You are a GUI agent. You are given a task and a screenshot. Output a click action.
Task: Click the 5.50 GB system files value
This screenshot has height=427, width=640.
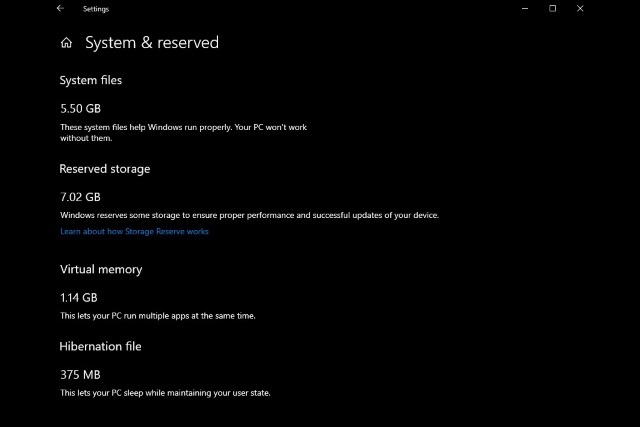80,107
